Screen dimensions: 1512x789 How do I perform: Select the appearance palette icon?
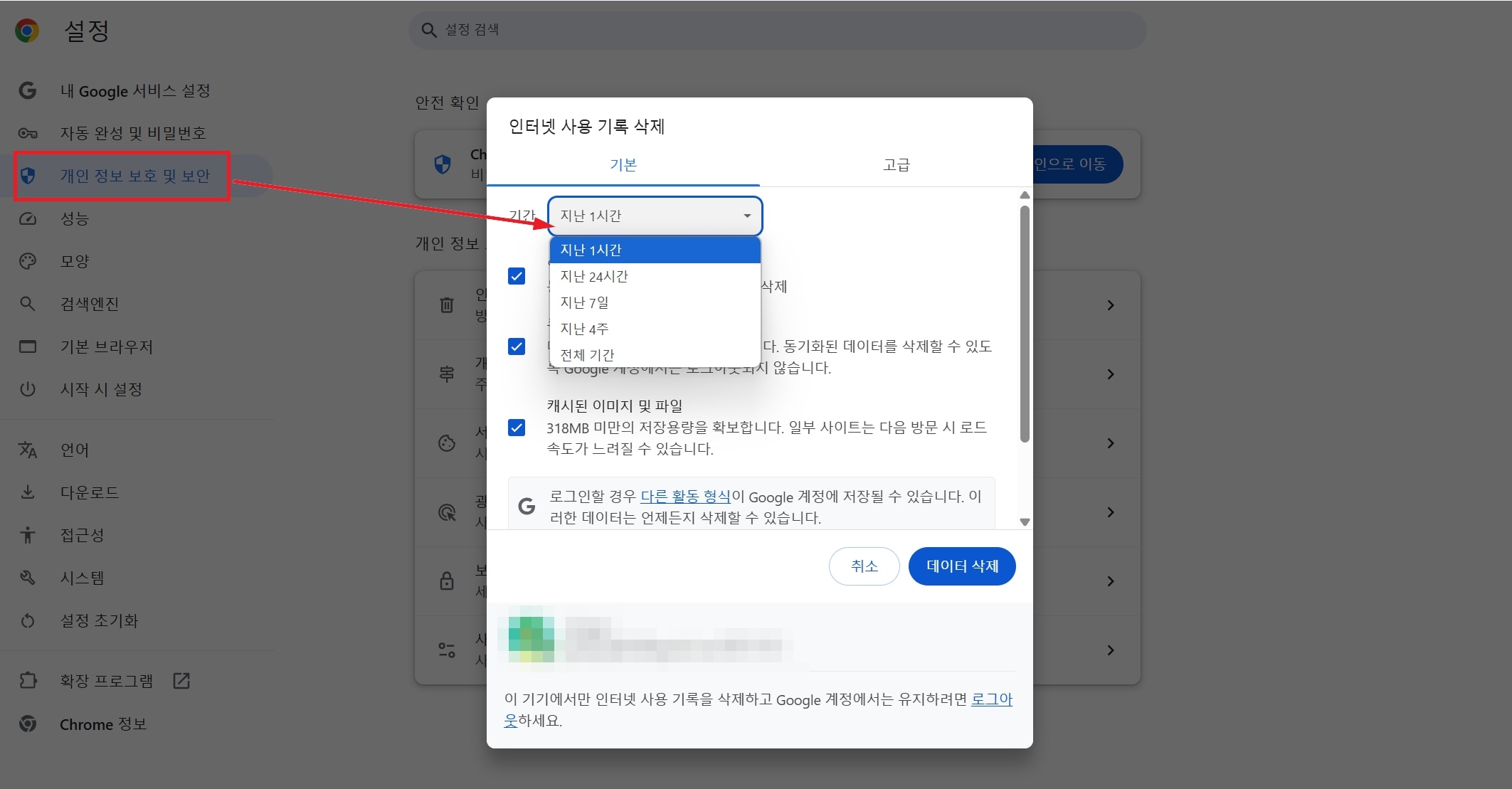click(28, 261)
